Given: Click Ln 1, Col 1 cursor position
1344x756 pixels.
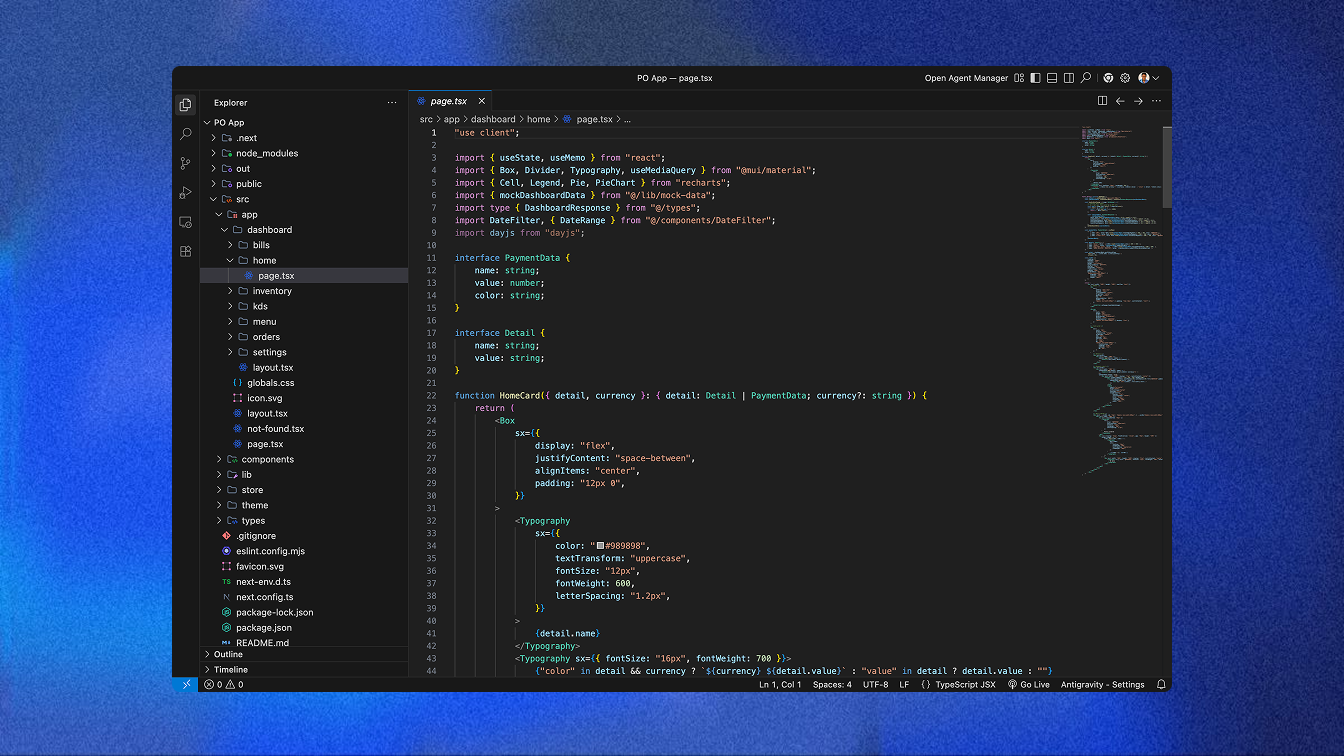Looking at the screenshot, I should click(780, 685).
